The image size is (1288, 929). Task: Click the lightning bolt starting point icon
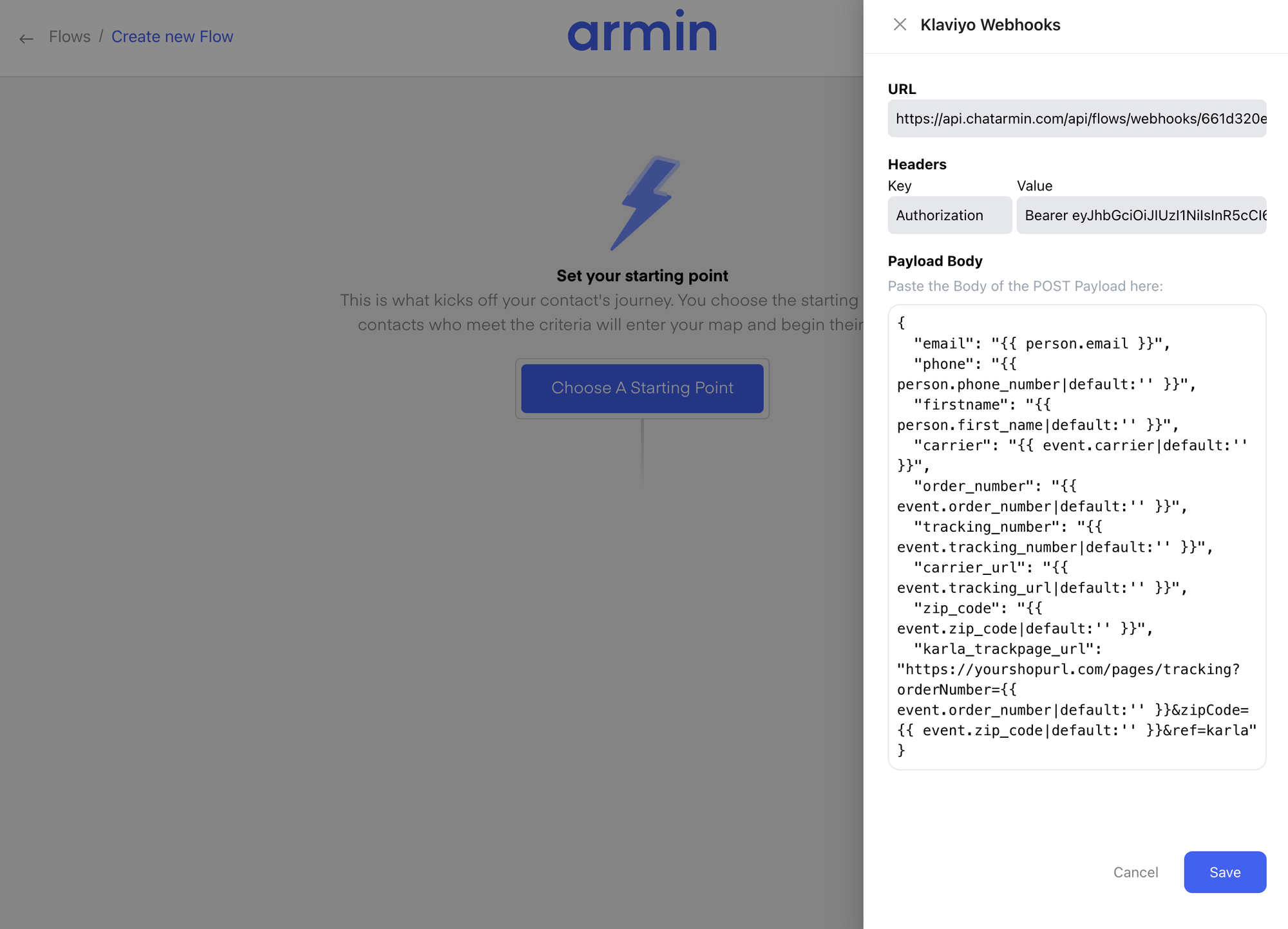[645, 203]
